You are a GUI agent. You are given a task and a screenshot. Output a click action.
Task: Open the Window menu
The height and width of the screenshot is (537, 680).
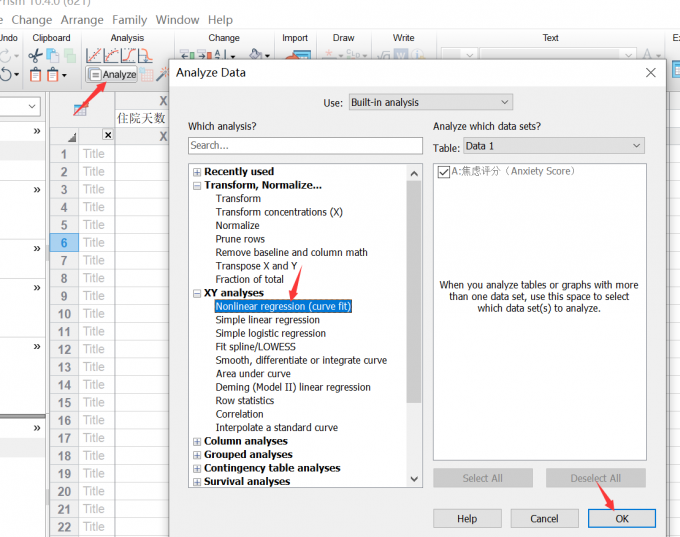(177, 20)
